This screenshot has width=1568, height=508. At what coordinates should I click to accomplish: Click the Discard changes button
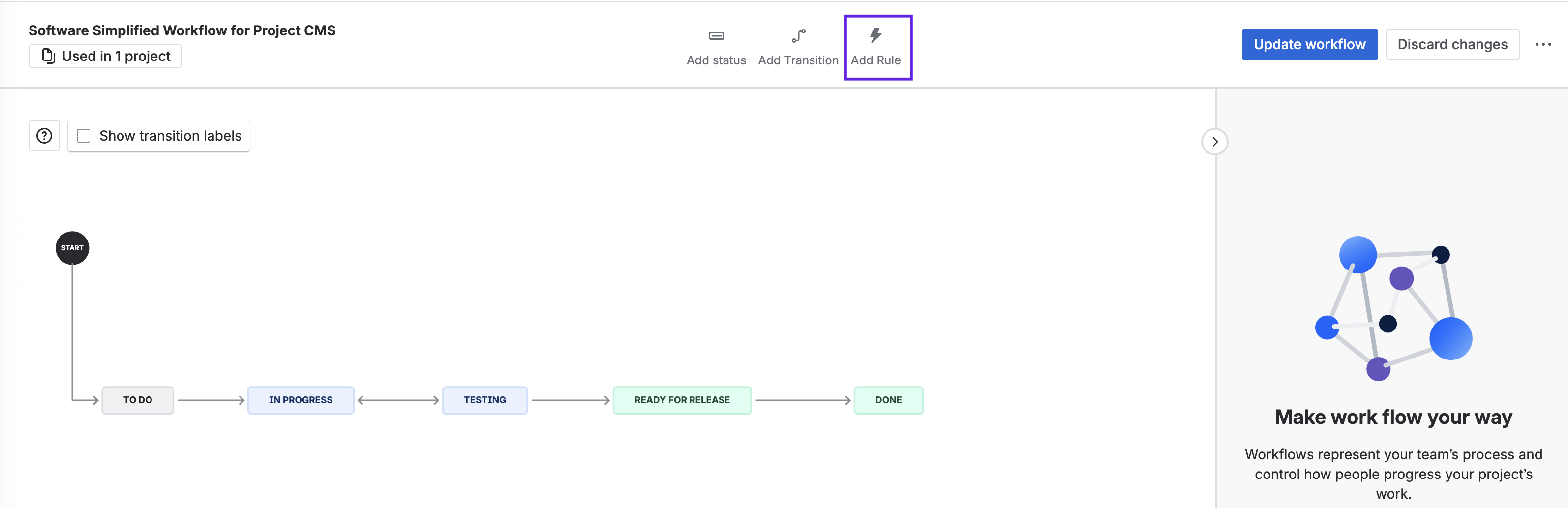click(1452, 44)
